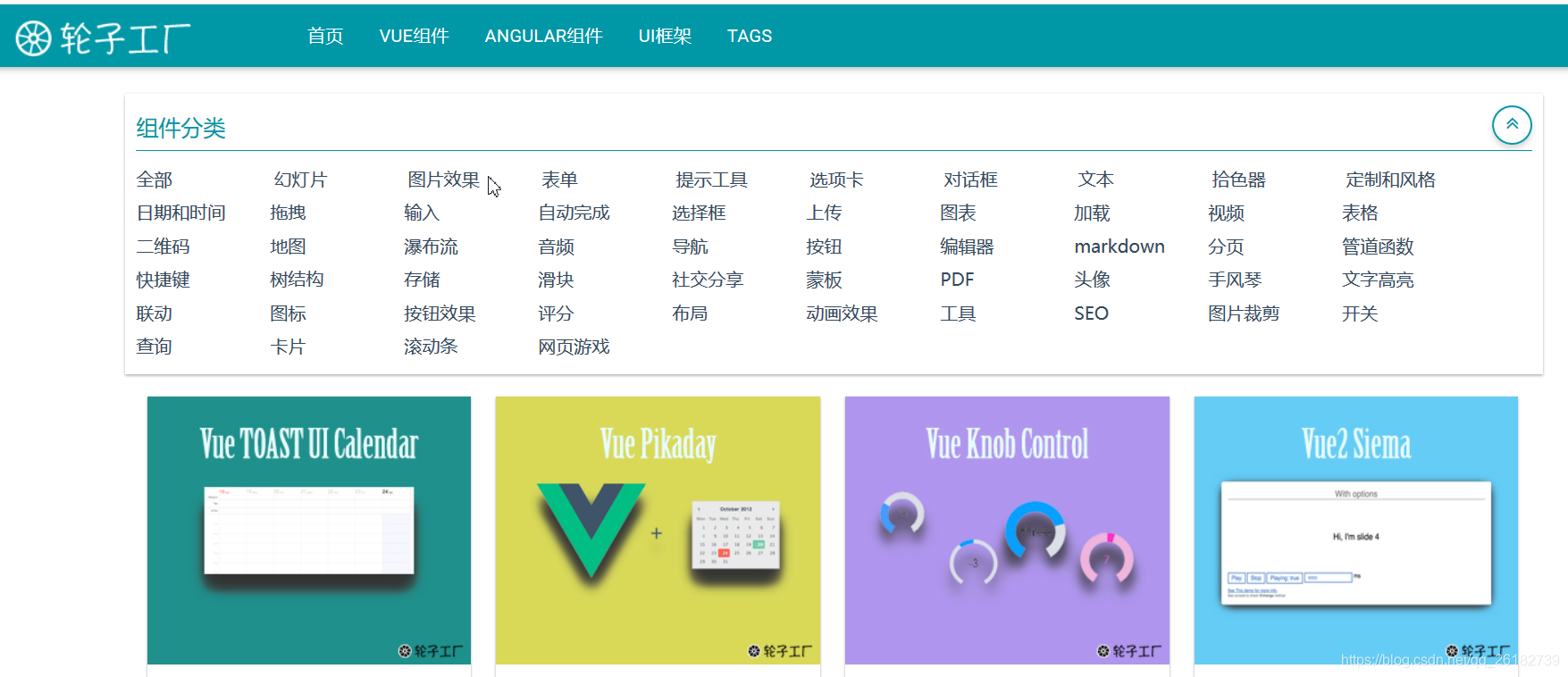Choose the markdown category

pos(1119,247)
